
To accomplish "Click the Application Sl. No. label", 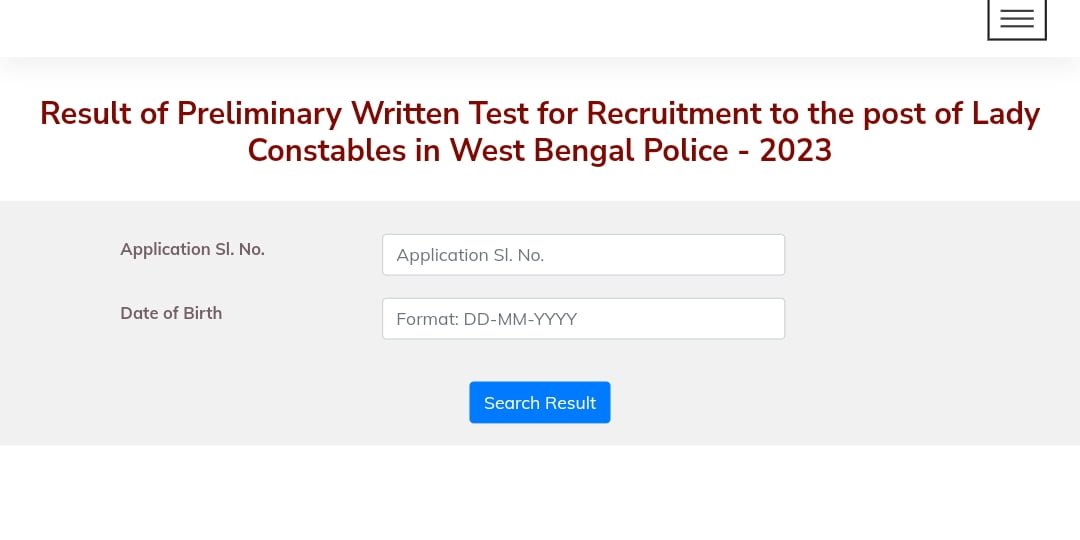I will coord(192,249).
